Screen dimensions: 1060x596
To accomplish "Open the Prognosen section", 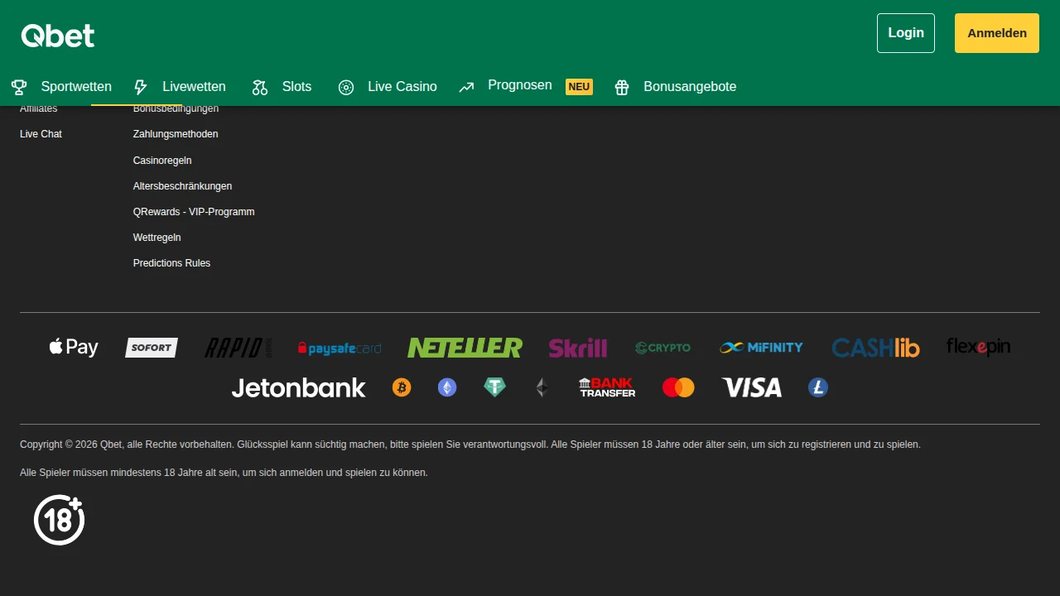I will (x=520, y=85).
